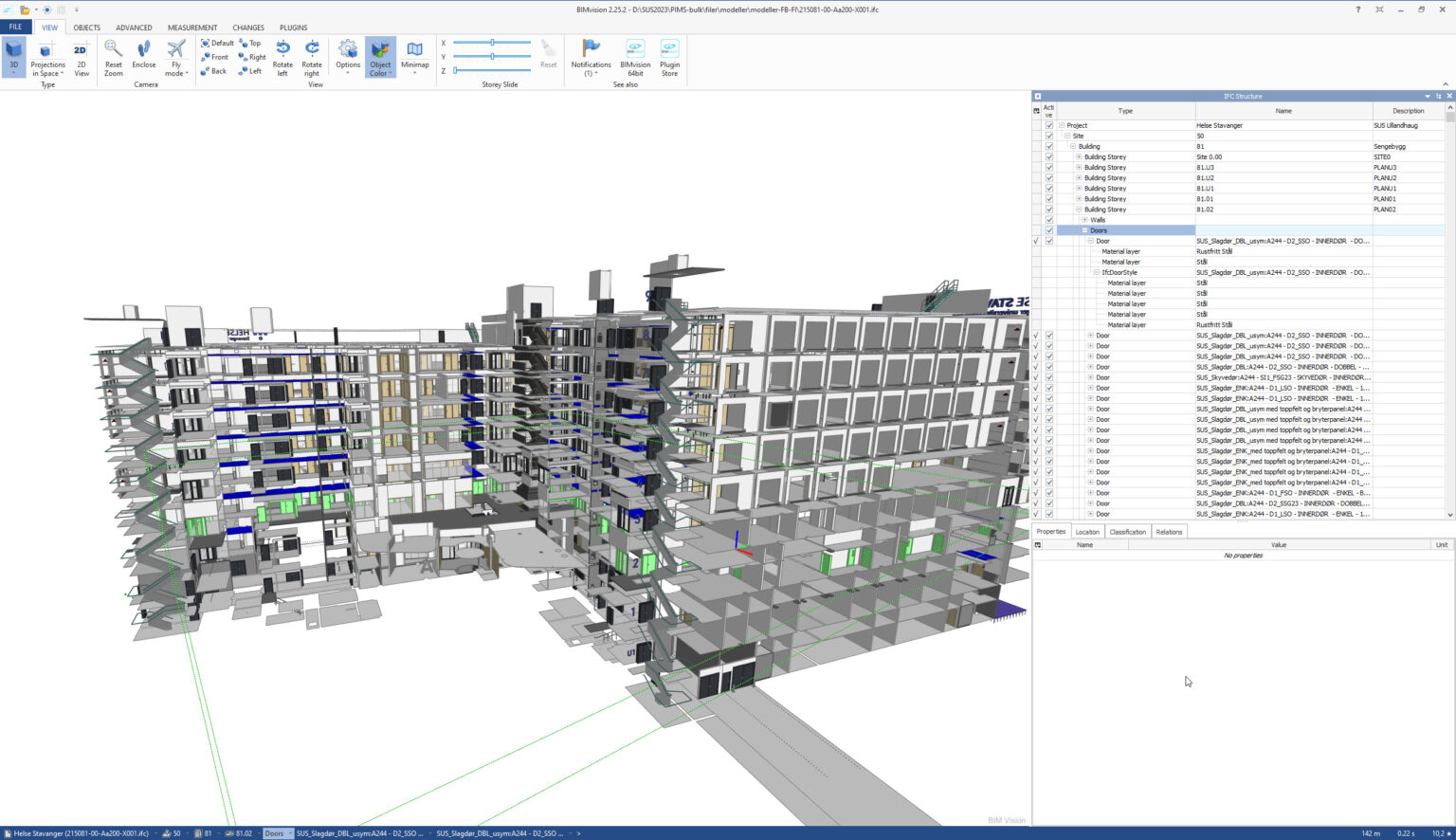Uncheck the Walls visibility checkbox
The image size is (1456, 840).
[x=1049, y=219]
